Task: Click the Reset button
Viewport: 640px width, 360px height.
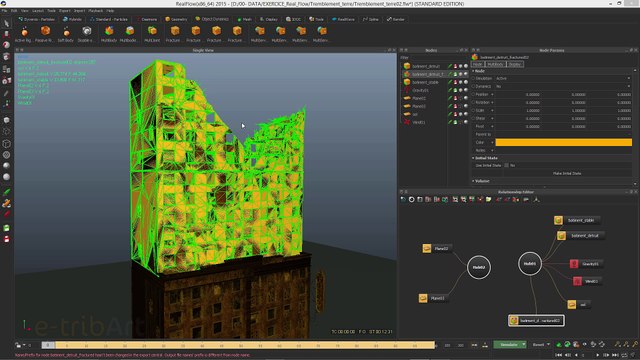Action: coord(538,345)
